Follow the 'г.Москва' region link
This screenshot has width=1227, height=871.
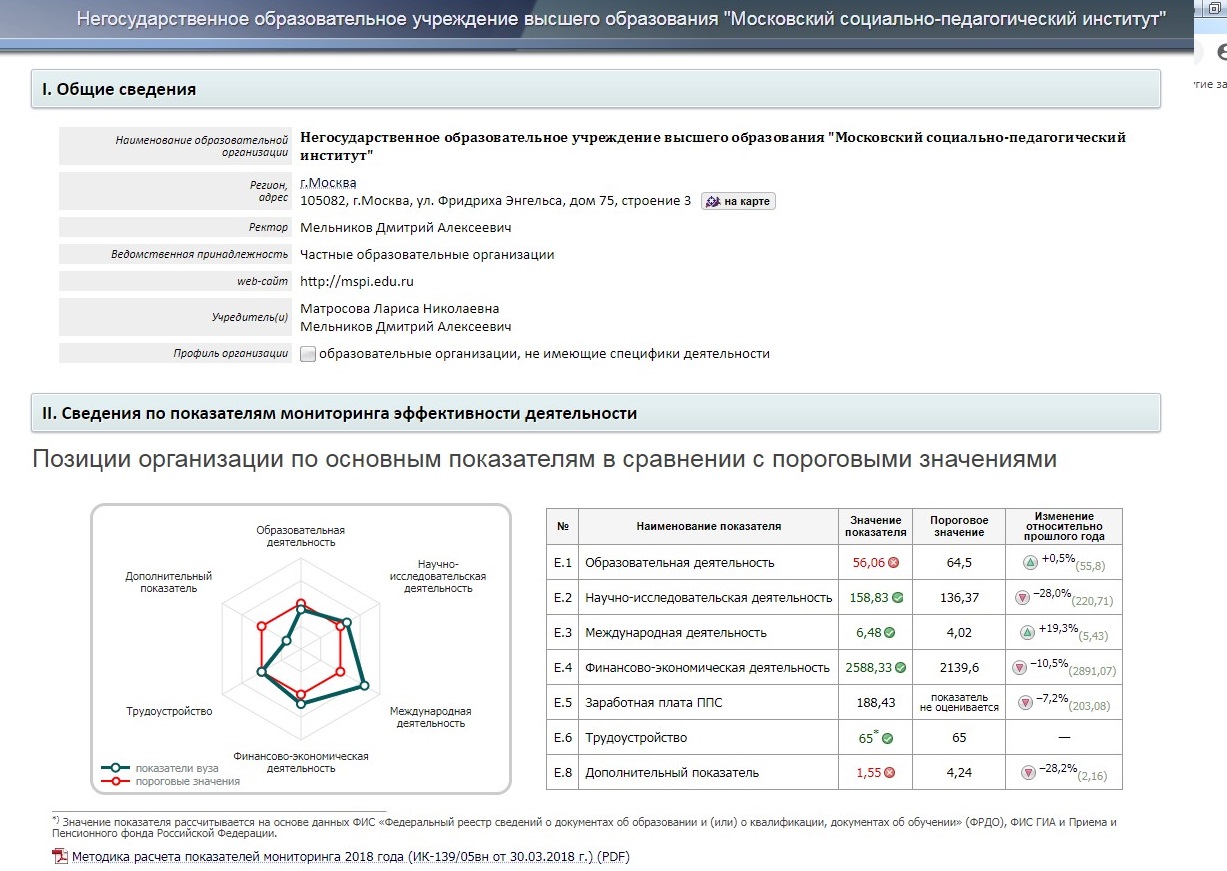pyautogui.click(x=328, y=183)
